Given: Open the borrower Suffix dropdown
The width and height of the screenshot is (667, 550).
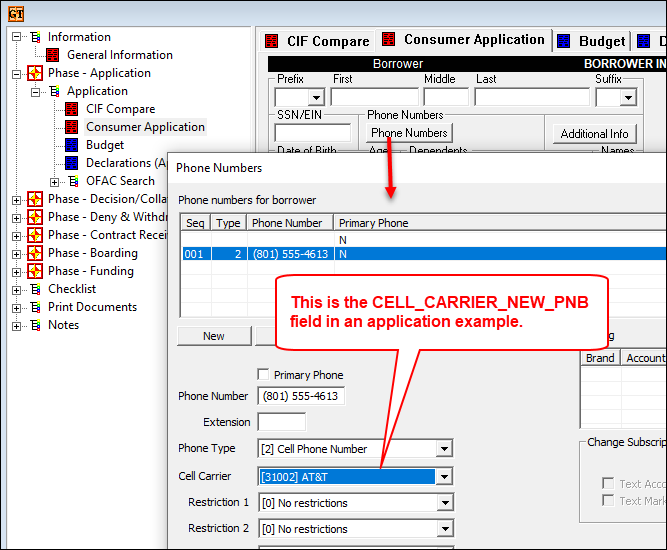Looking at the screenshot, I should pyautogui.click(x=628, y=97).
